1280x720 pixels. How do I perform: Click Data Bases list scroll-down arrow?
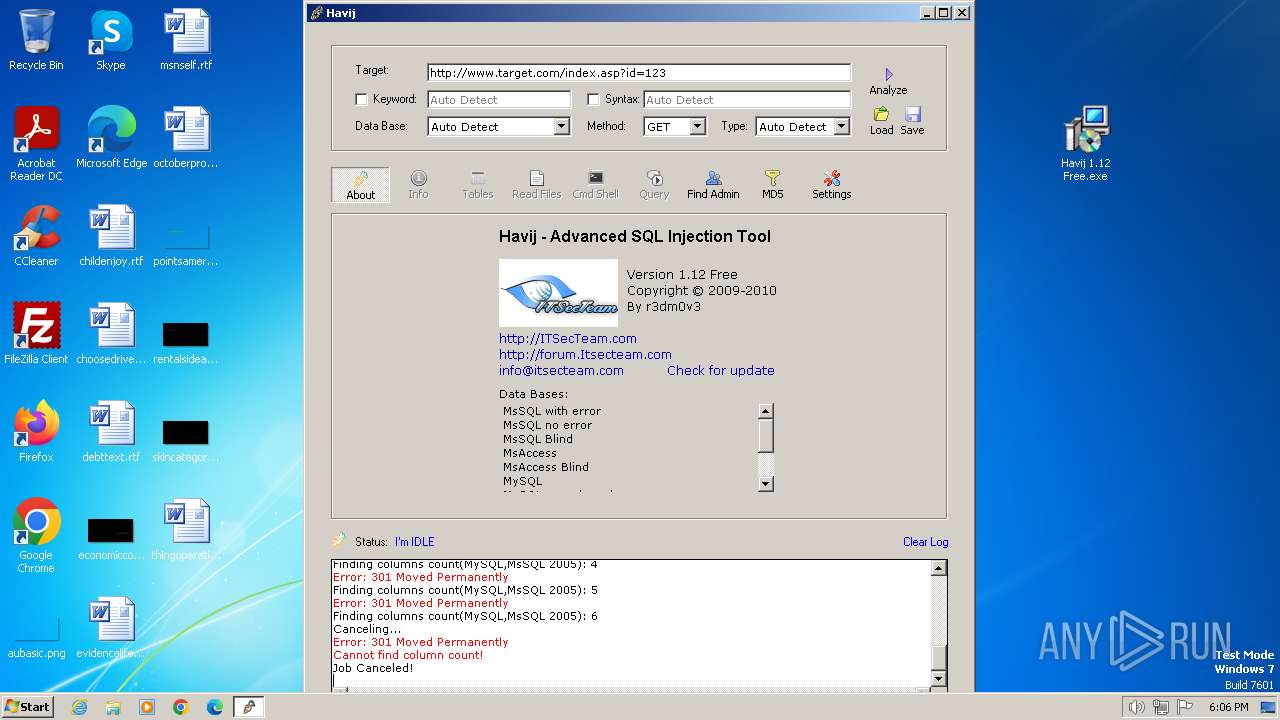766,484
